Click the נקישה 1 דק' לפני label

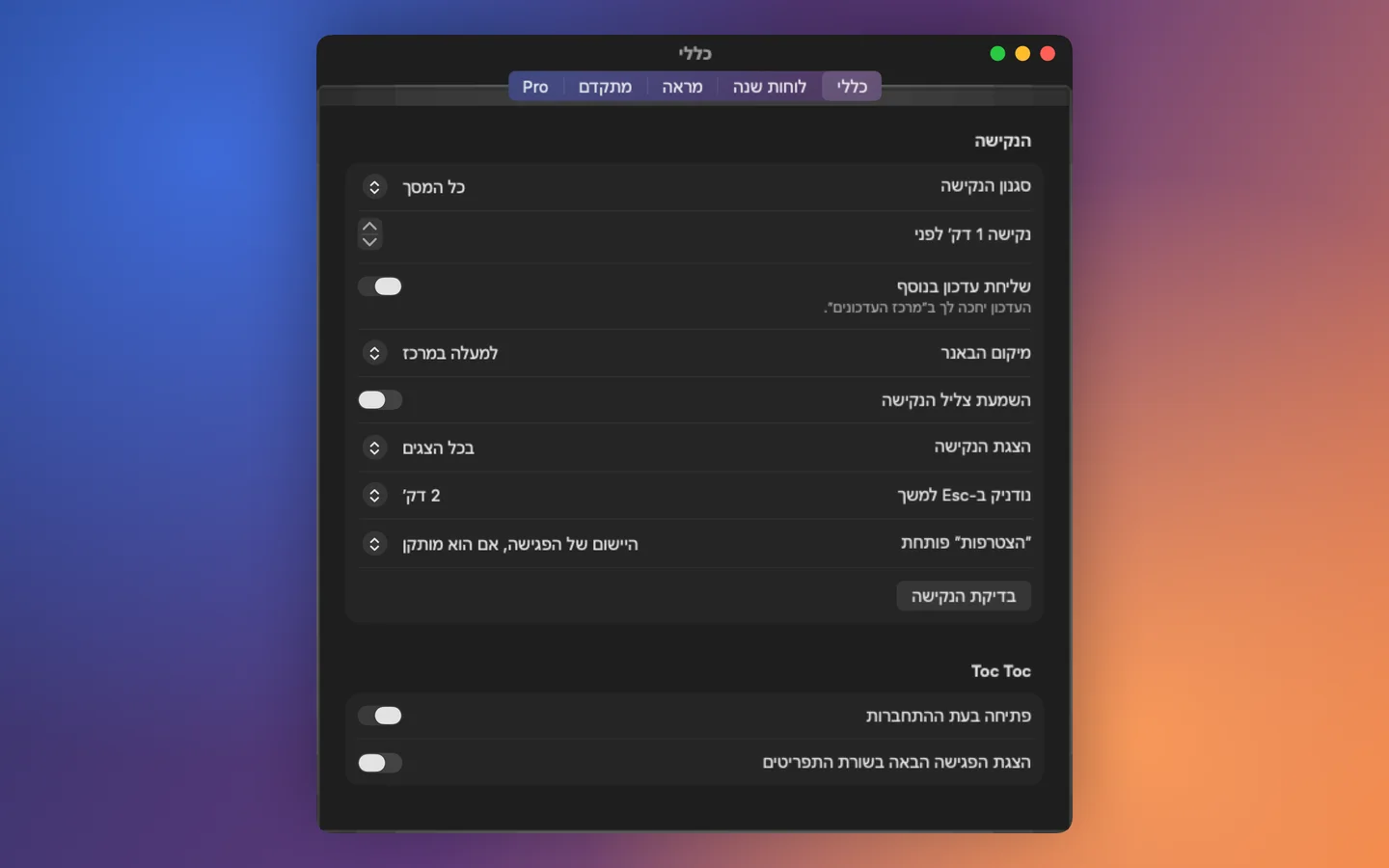tap(972, 234)
